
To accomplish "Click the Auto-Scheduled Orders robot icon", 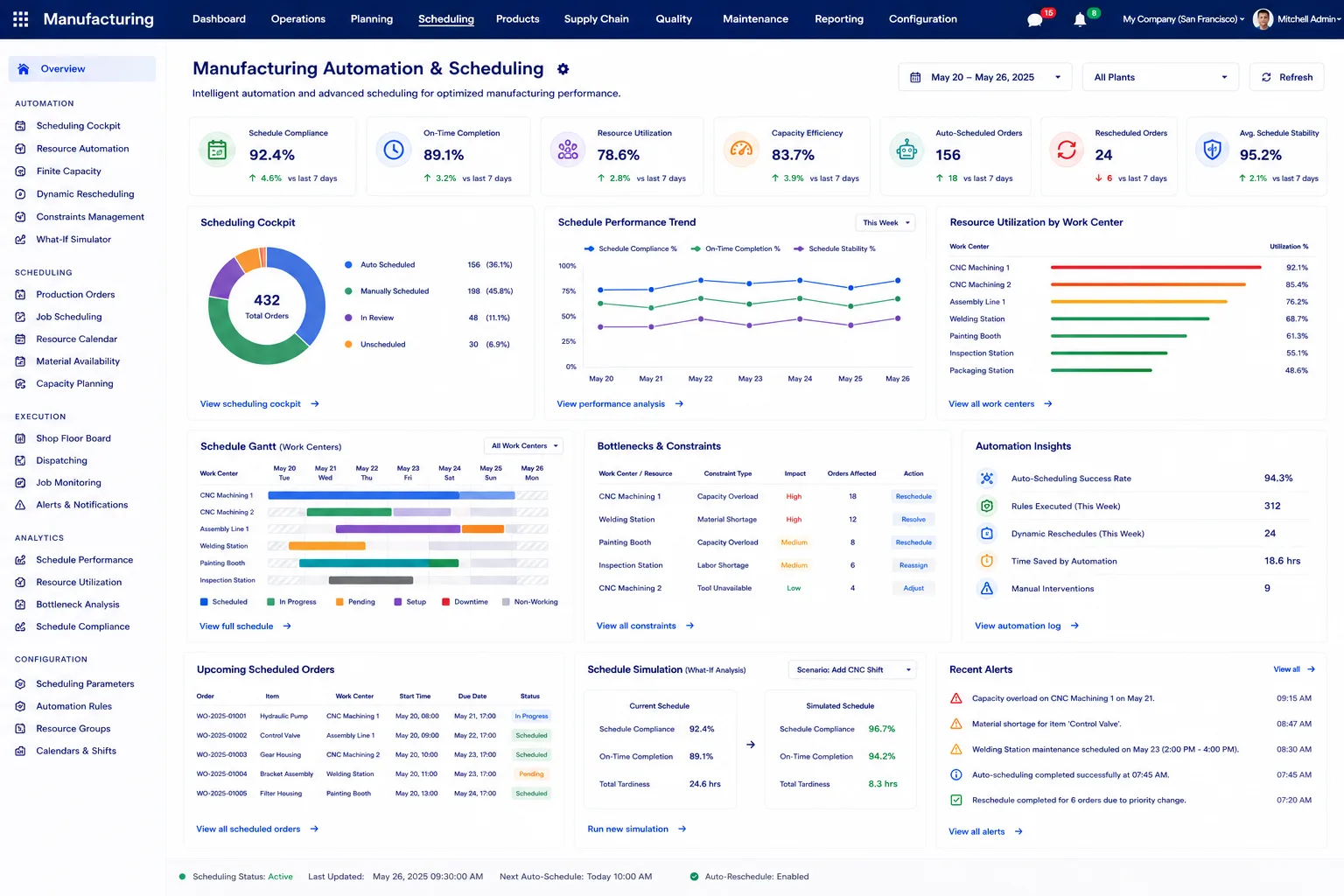I will [906, 150].
